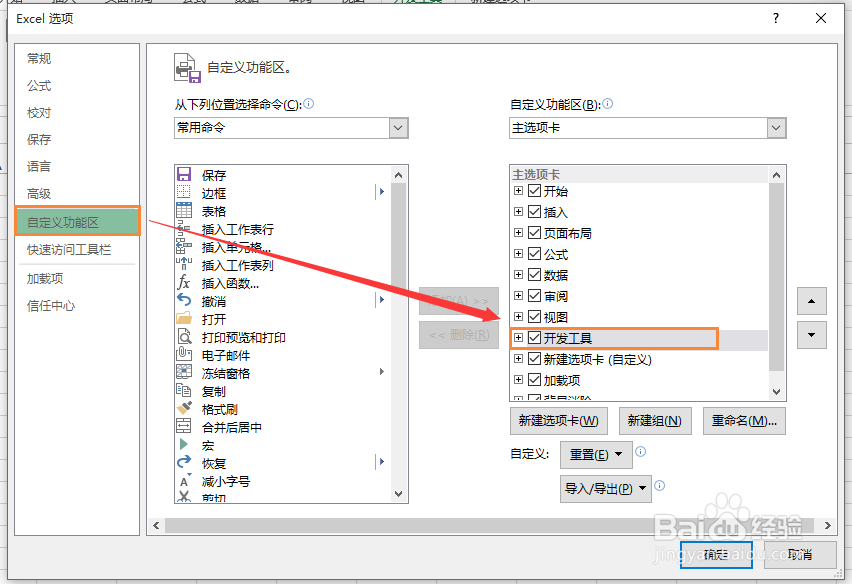Select the 语言 options category
852x584 pixels.
pyautogui.click(x=39, y=166)
